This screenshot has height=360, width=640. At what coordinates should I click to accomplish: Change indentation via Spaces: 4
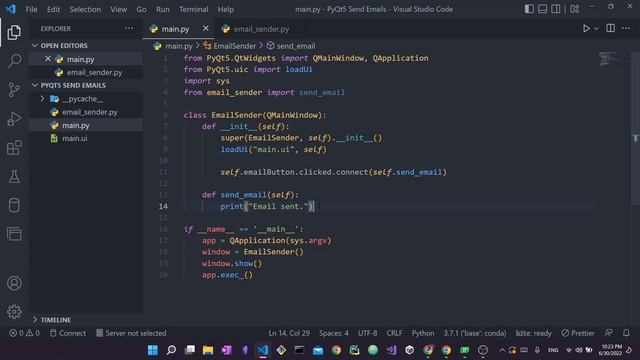pyautogui.click(x=333, y=333)
